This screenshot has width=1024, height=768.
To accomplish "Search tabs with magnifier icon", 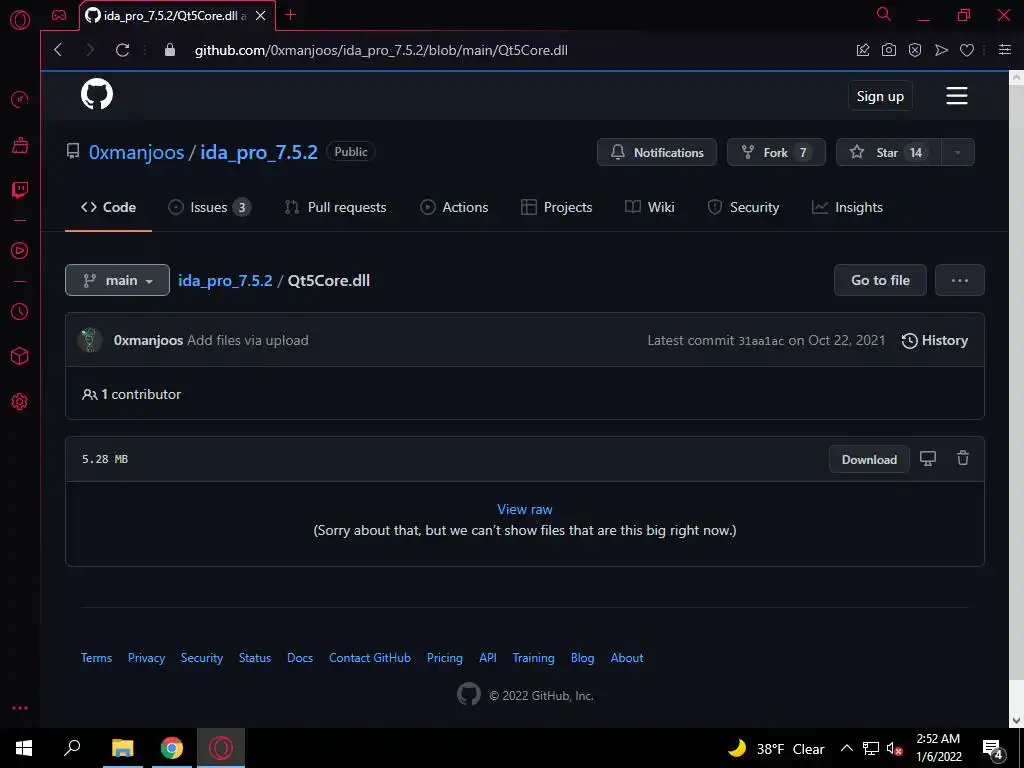I will [884, 14].
